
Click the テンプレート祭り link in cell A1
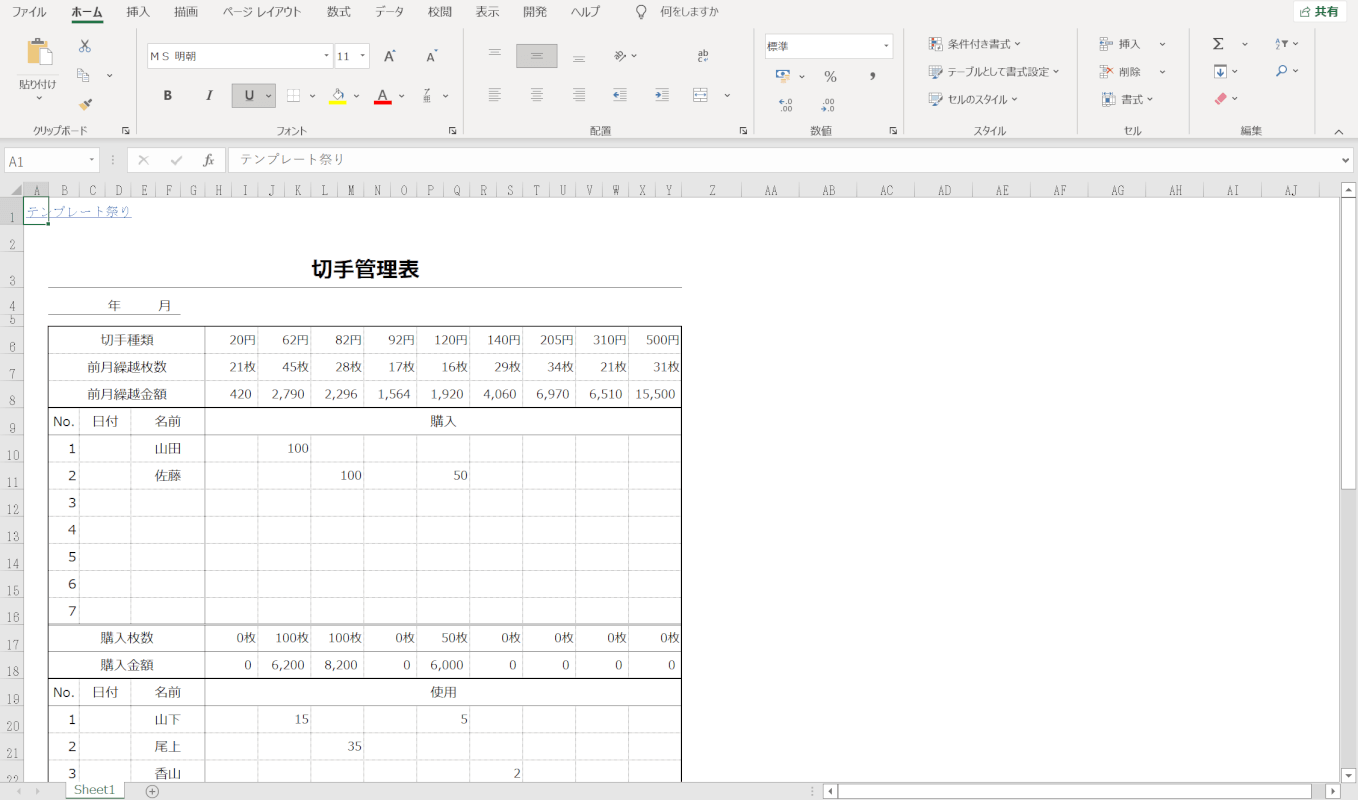[78, 211]
